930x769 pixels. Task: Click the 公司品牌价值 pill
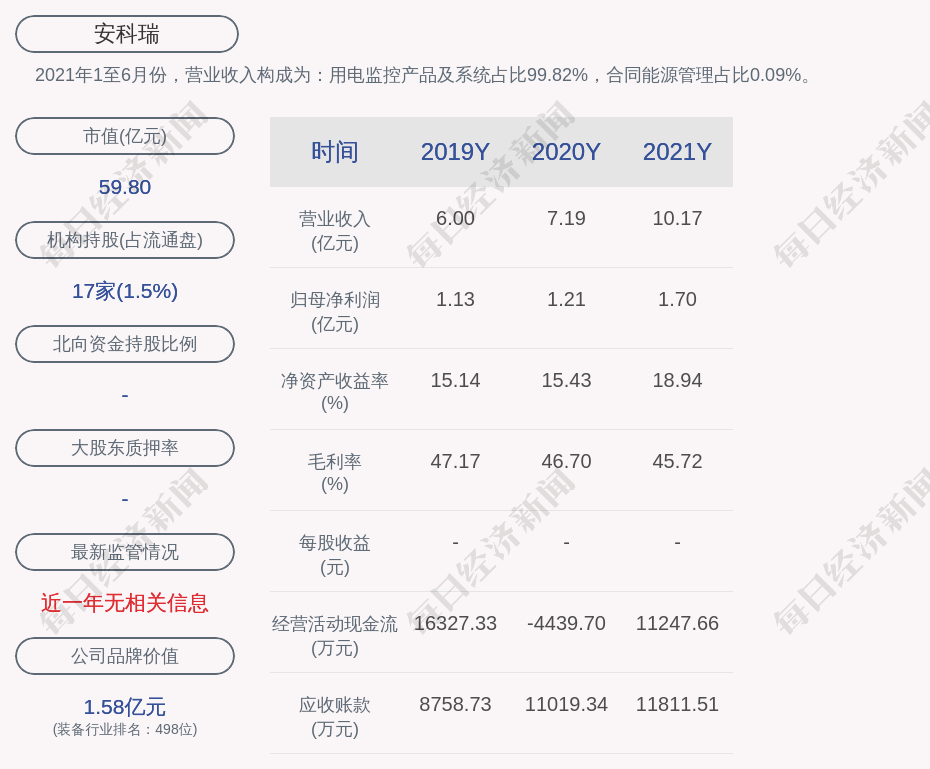[125, 656]
